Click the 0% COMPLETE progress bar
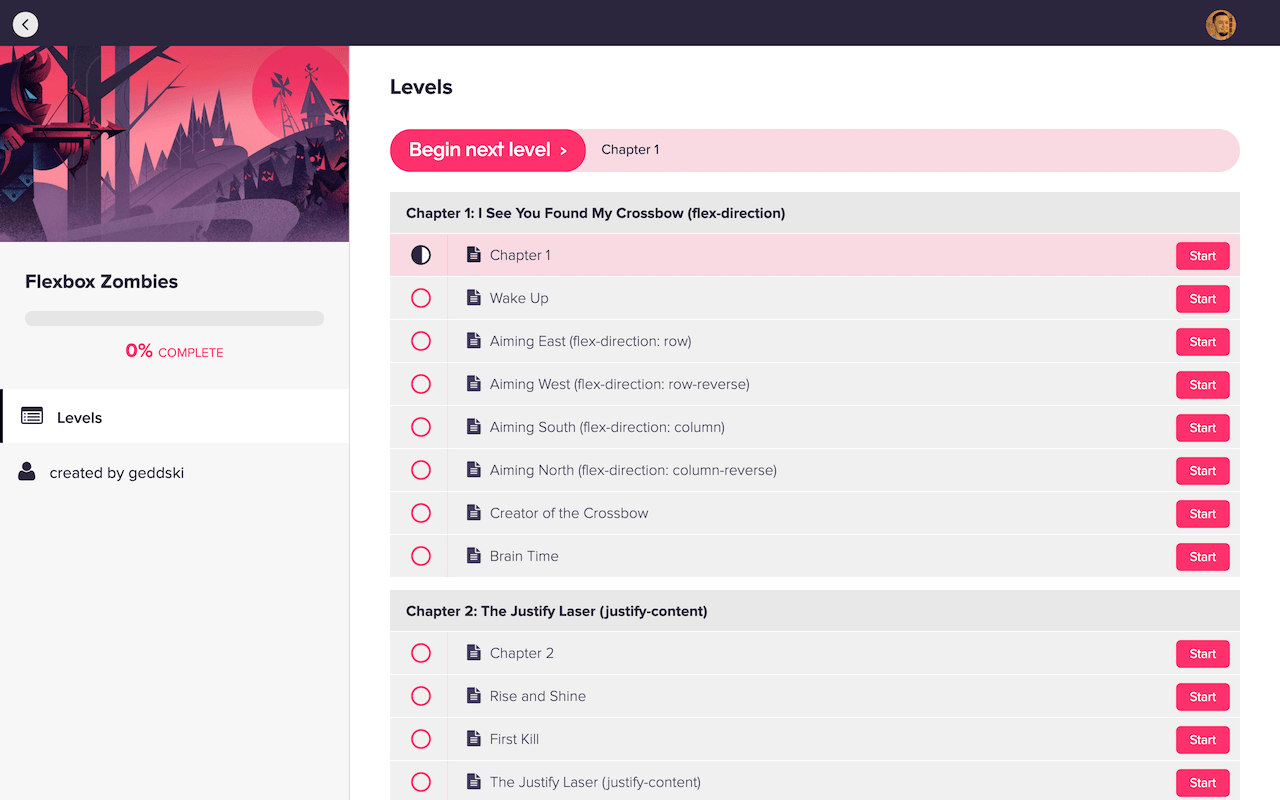Image resolution: width=1280 pixels, height=800 pixels. pyautogui.click(x=174, y=318)
